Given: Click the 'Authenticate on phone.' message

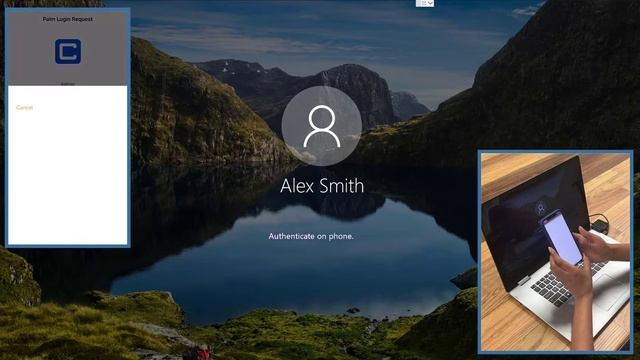Looking at the screenshot, I should point(311,236).
